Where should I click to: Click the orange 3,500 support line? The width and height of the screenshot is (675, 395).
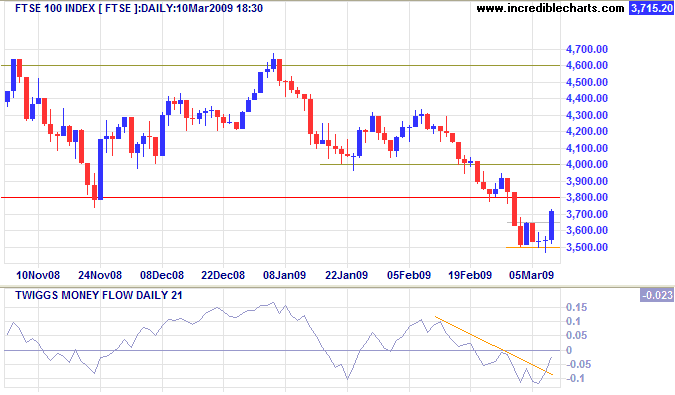[x=533, y=247]
